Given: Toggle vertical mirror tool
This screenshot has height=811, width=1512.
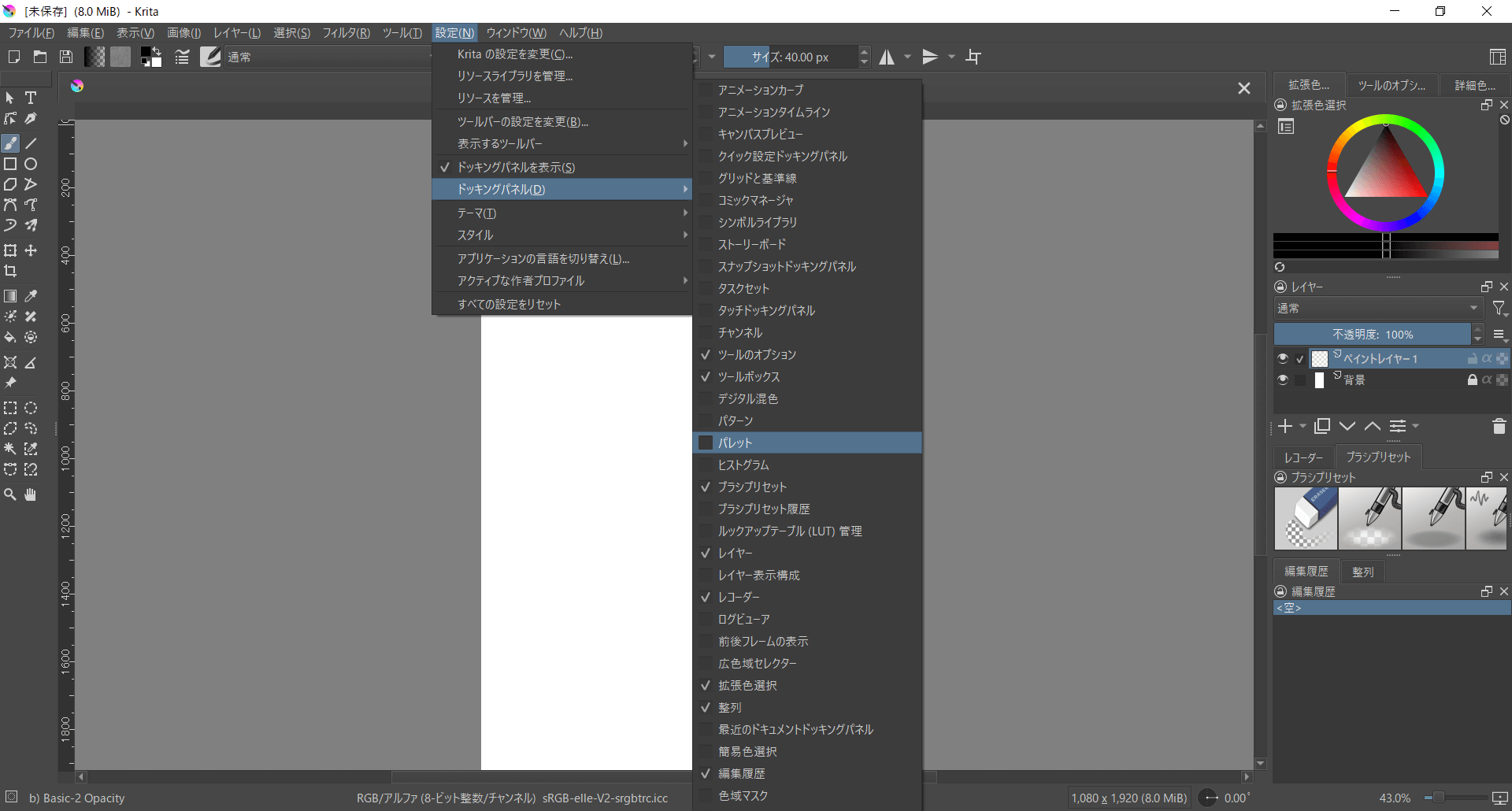Looking at the screenshot, I should (931, 57).
